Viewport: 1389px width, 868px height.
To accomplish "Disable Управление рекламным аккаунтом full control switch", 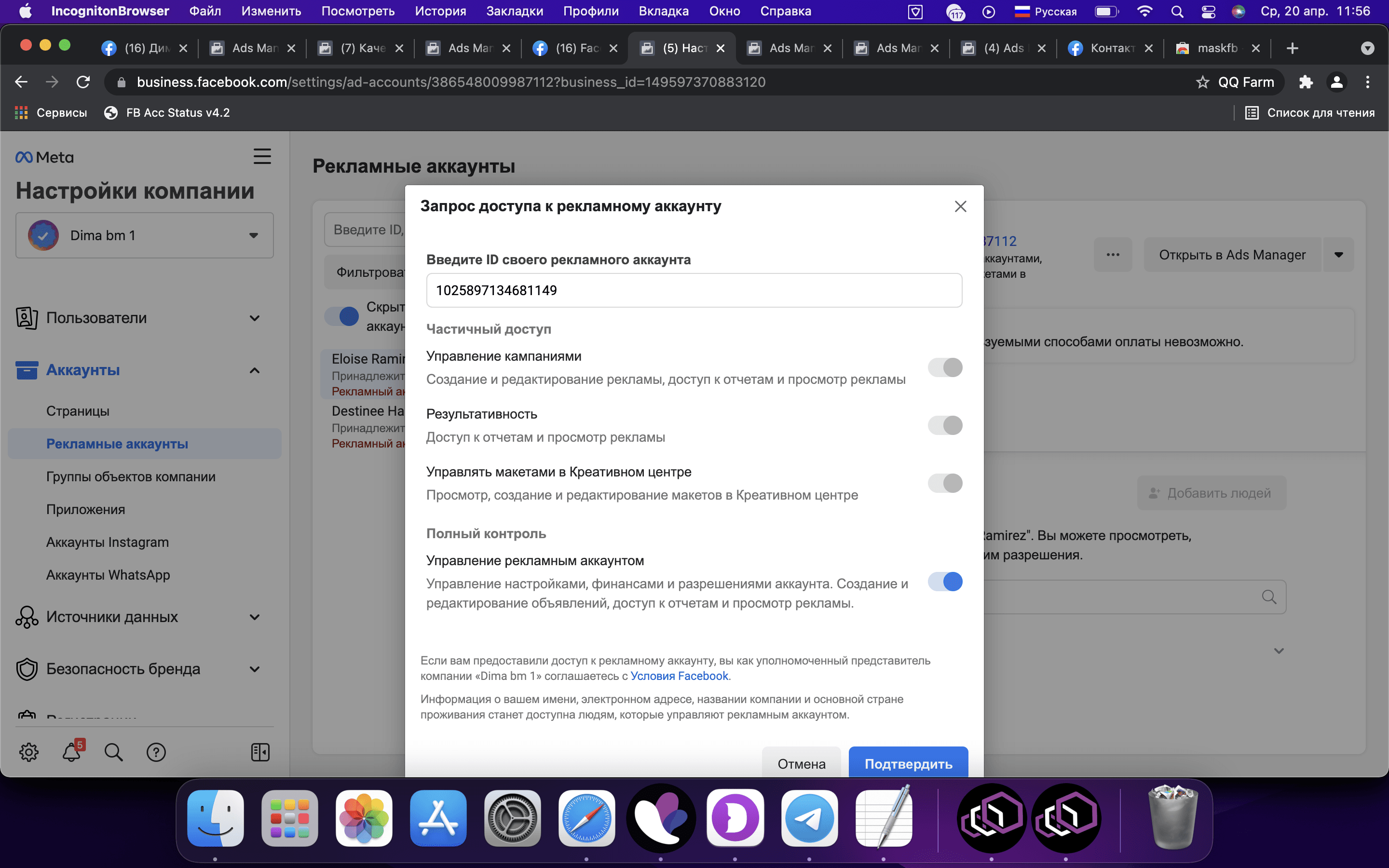I will click(x=945, y=582).
